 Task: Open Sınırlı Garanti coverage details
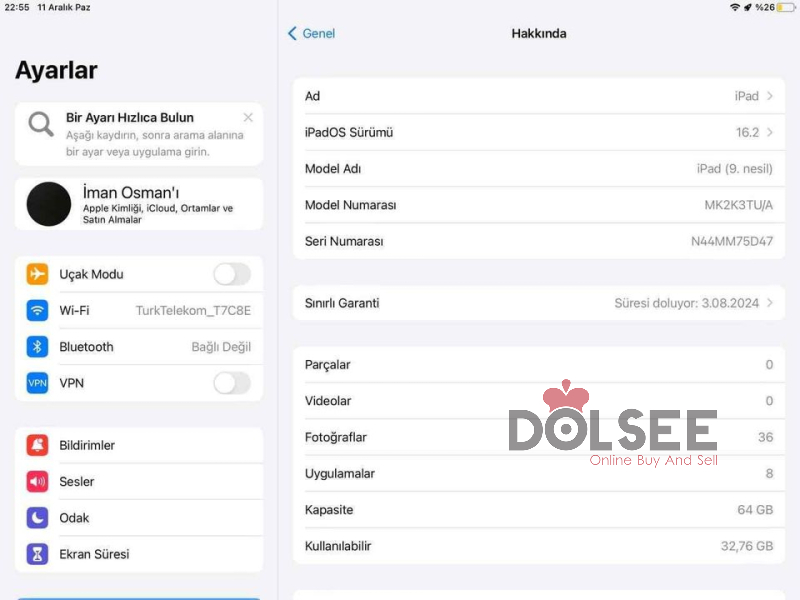[x=539, y=303]
